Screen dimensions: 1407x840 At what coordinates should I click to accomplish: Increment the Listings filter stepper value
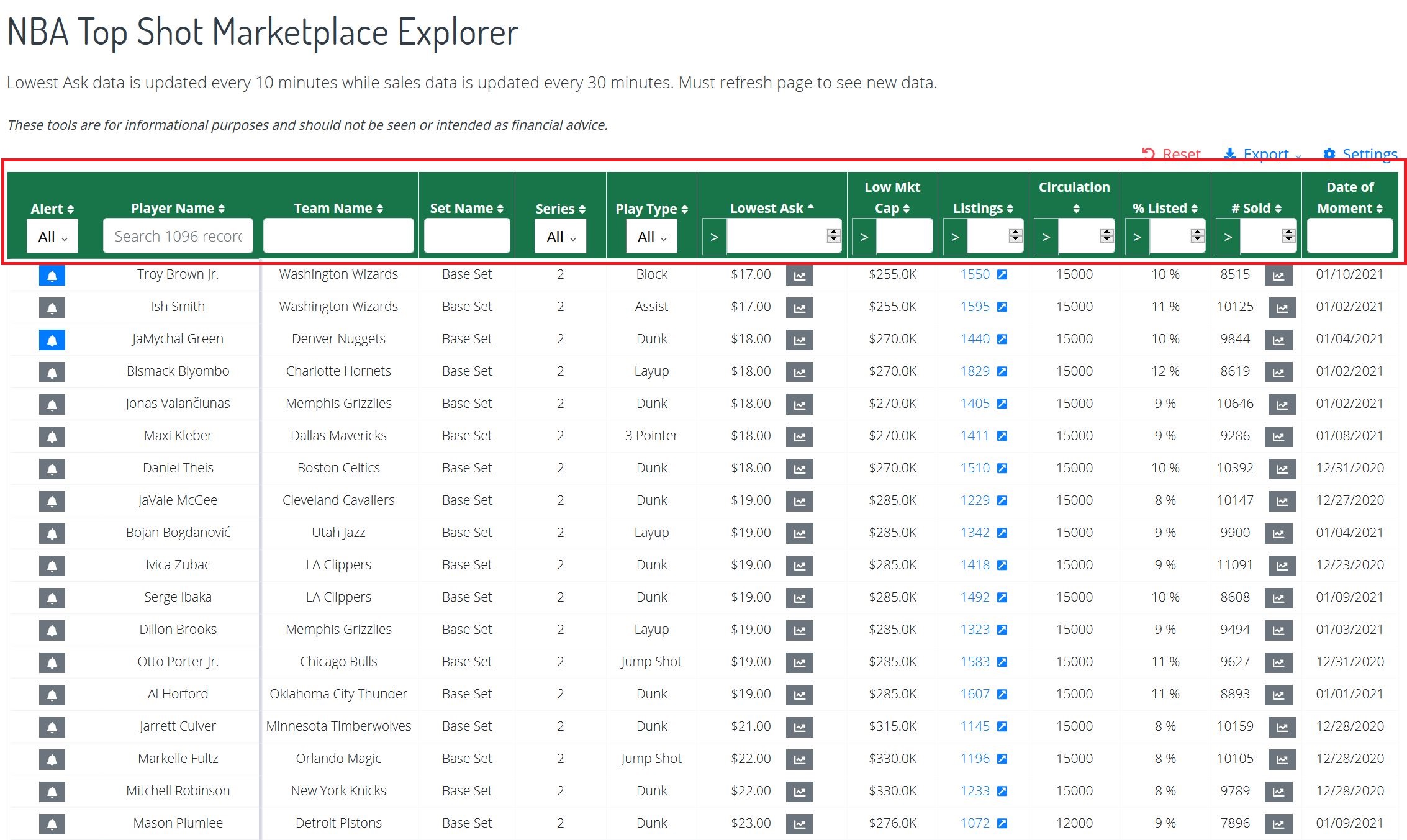pos(1016,232)
